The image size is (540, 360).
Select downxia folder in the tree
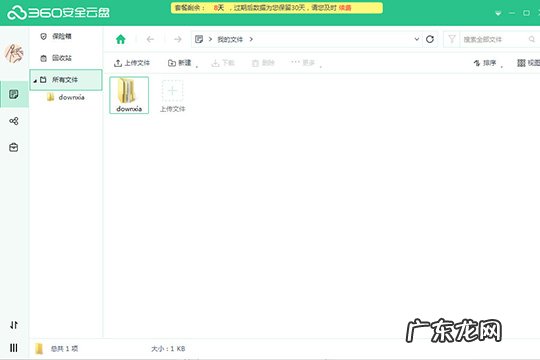(66, 97)
